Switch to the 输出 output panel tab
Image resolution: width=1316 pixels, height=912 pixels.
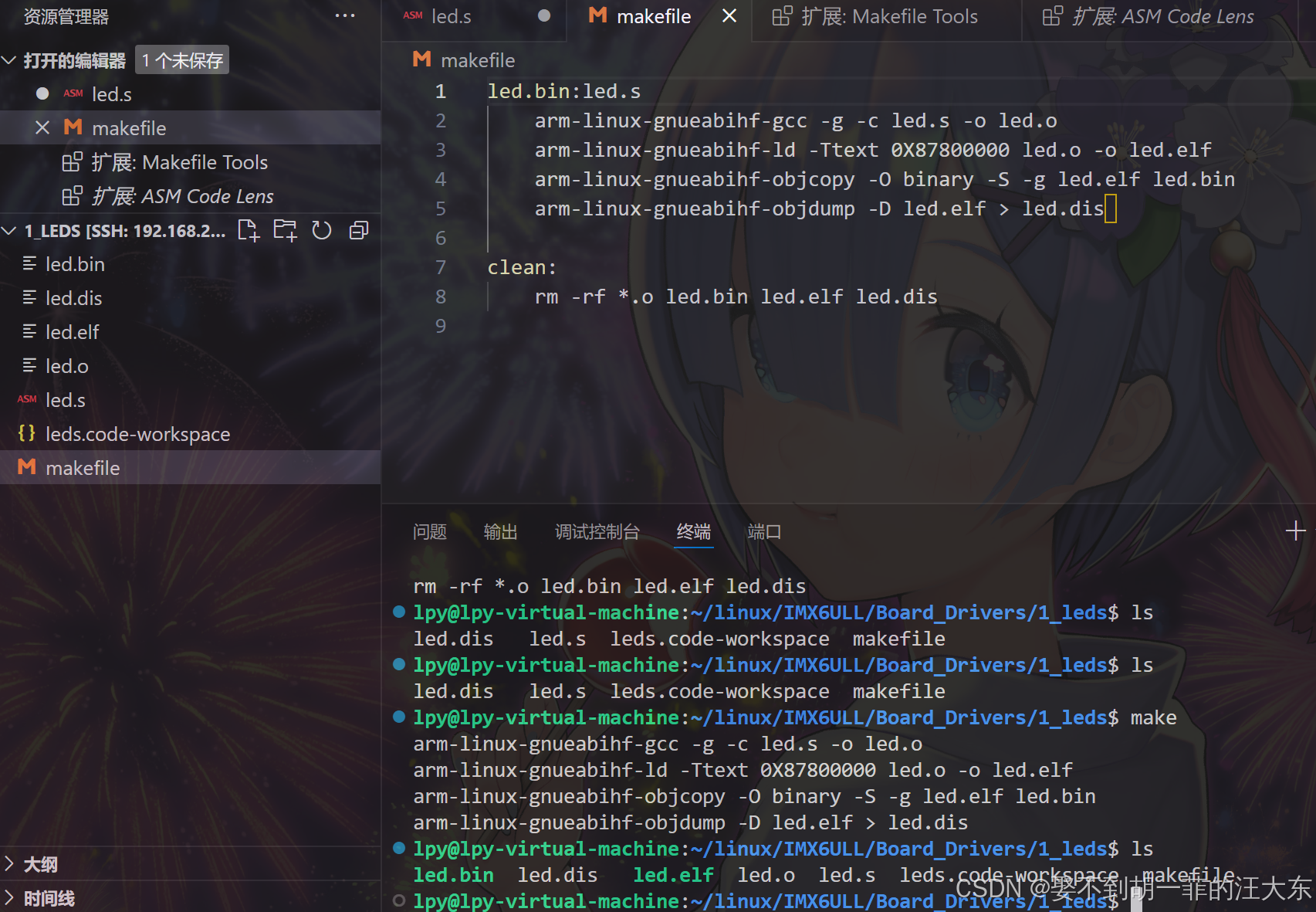(x=500, y=531)
